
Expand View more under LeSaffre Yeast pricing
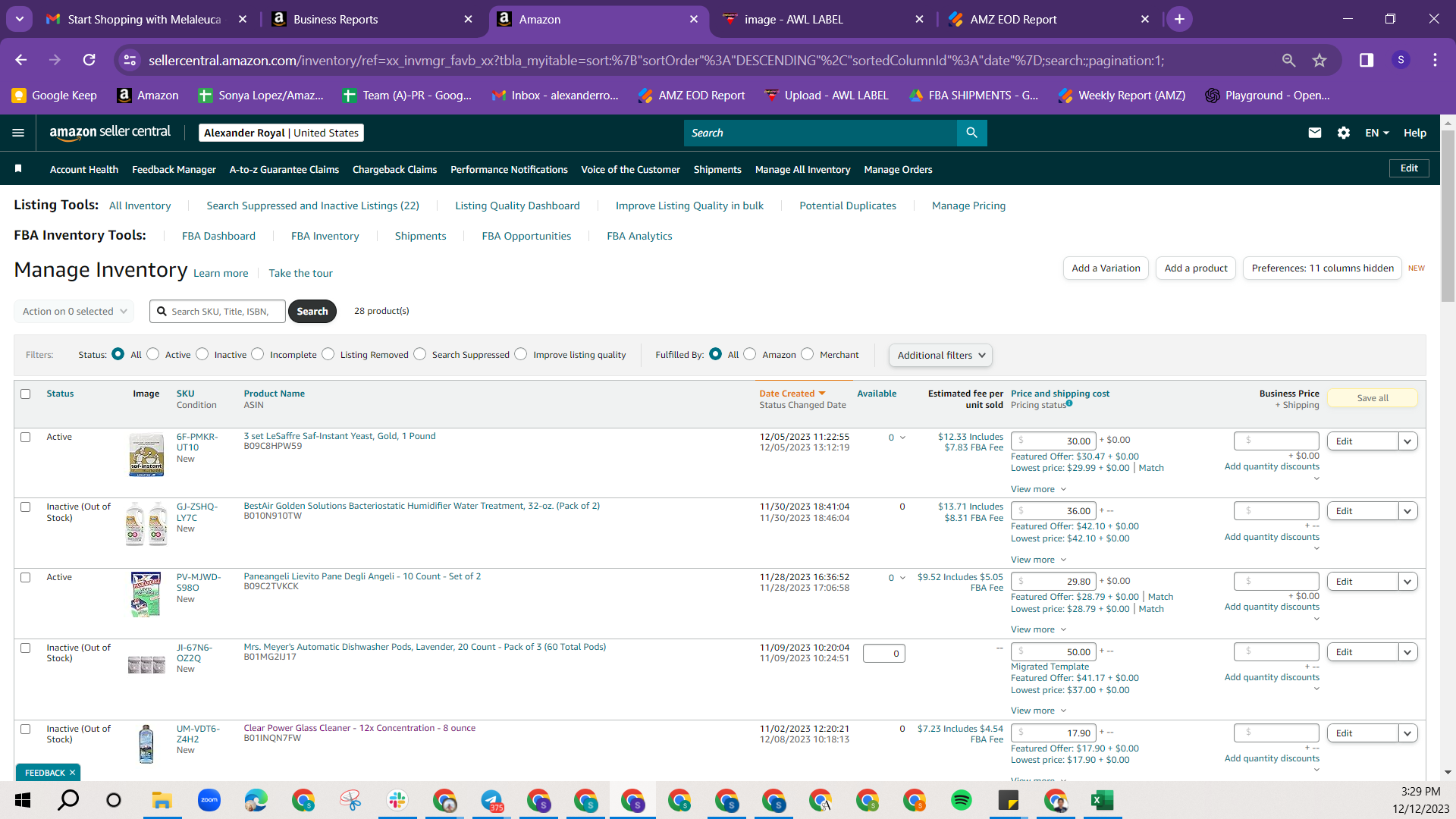point(1038,489)
